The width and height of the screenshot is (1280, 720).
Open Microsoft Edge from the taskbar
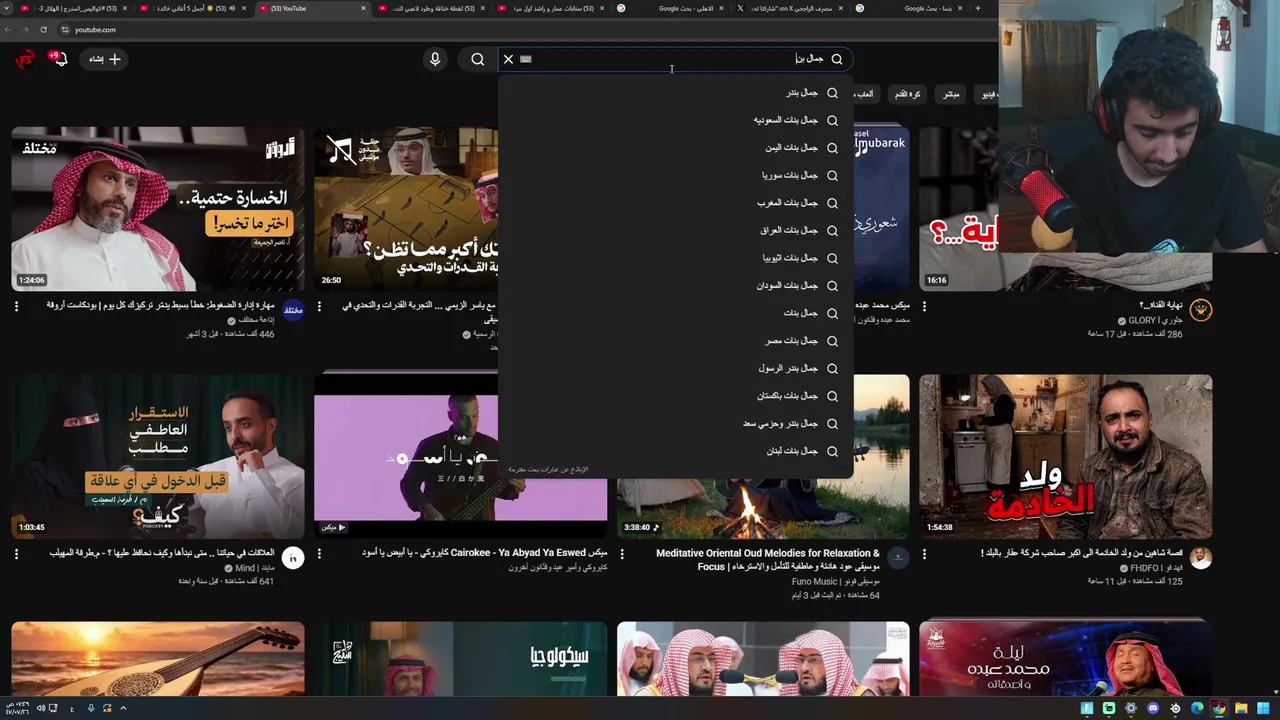tap(1197, 708)
